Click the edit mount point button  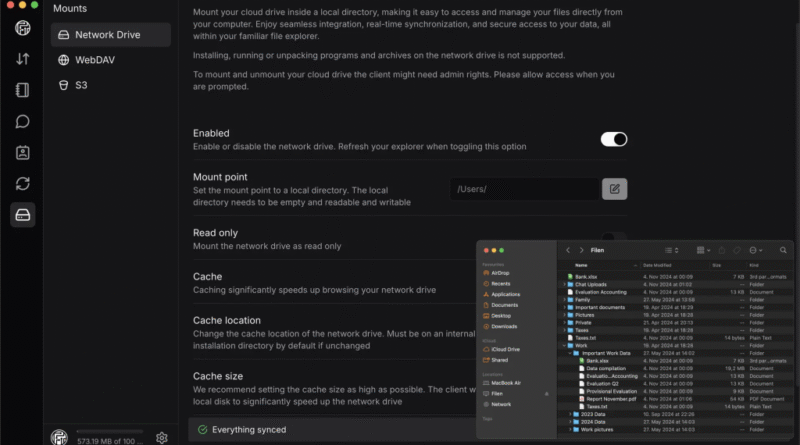[614, 189]
